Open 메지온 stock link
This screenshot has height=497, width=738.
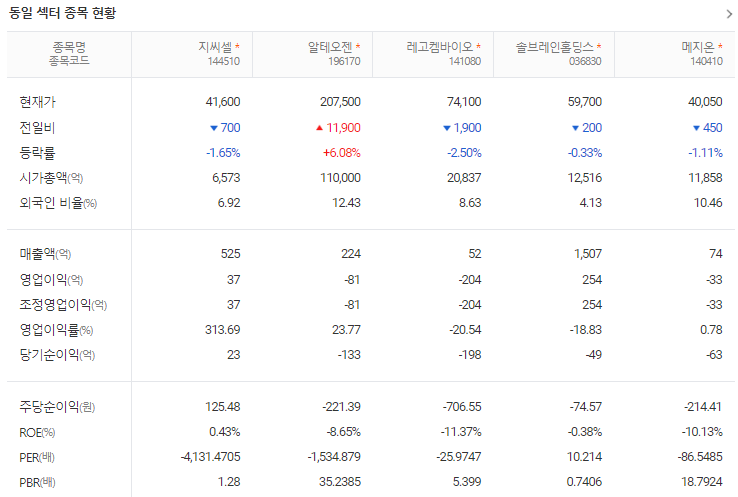tap(698, 47)
